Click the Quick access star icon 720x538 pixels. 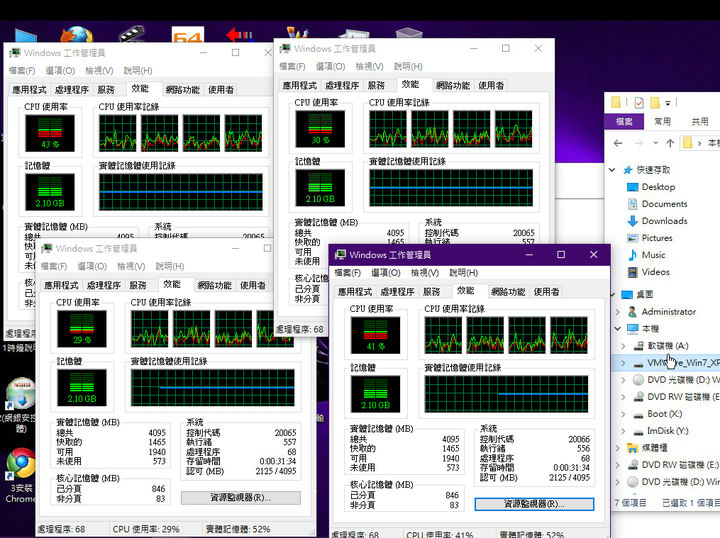click(x=627, y=170)
